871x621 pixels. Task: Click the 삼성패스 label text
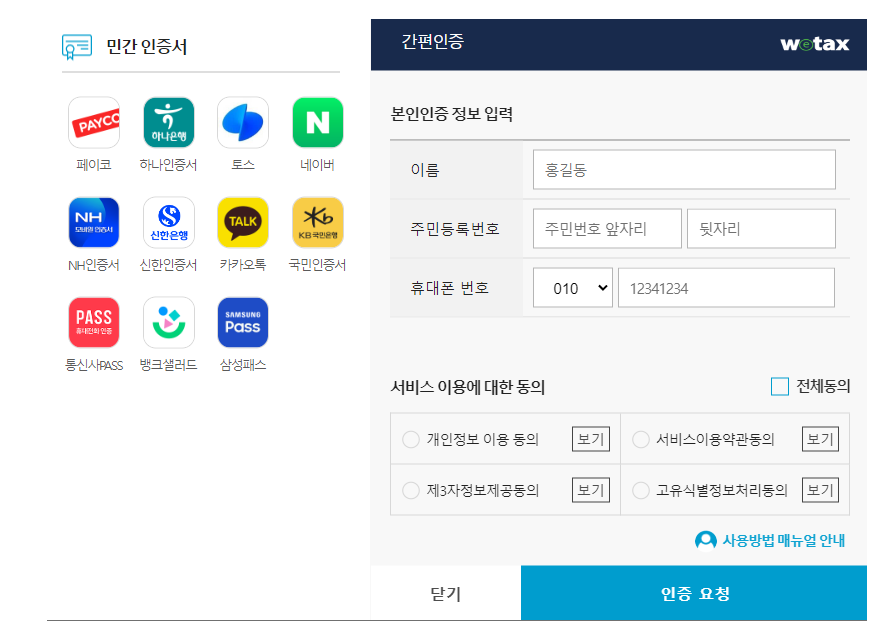pos(243,365)
